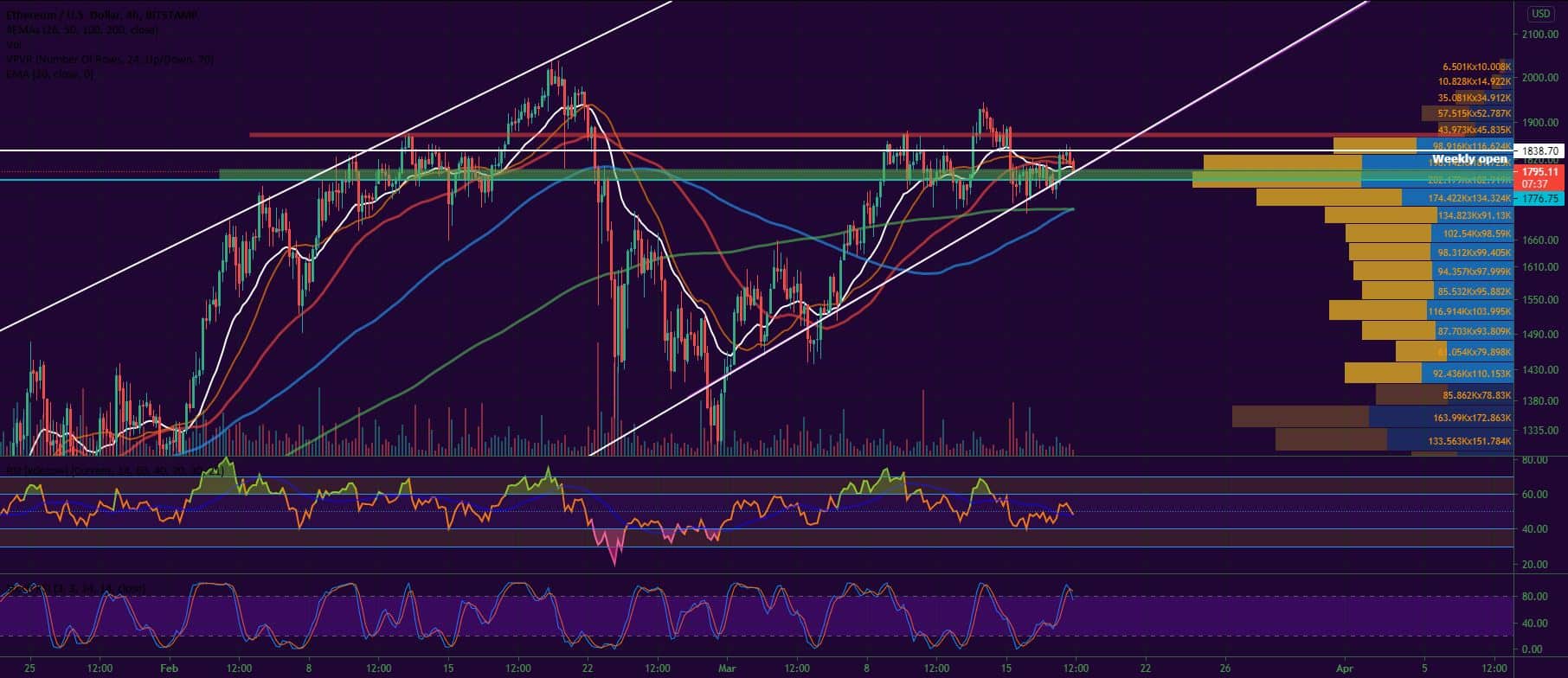The width and height of the screenshot is (1568, 678).
Task: Click volume profile row 85.532Kx95.882K
Action: tap(1475, 291)
